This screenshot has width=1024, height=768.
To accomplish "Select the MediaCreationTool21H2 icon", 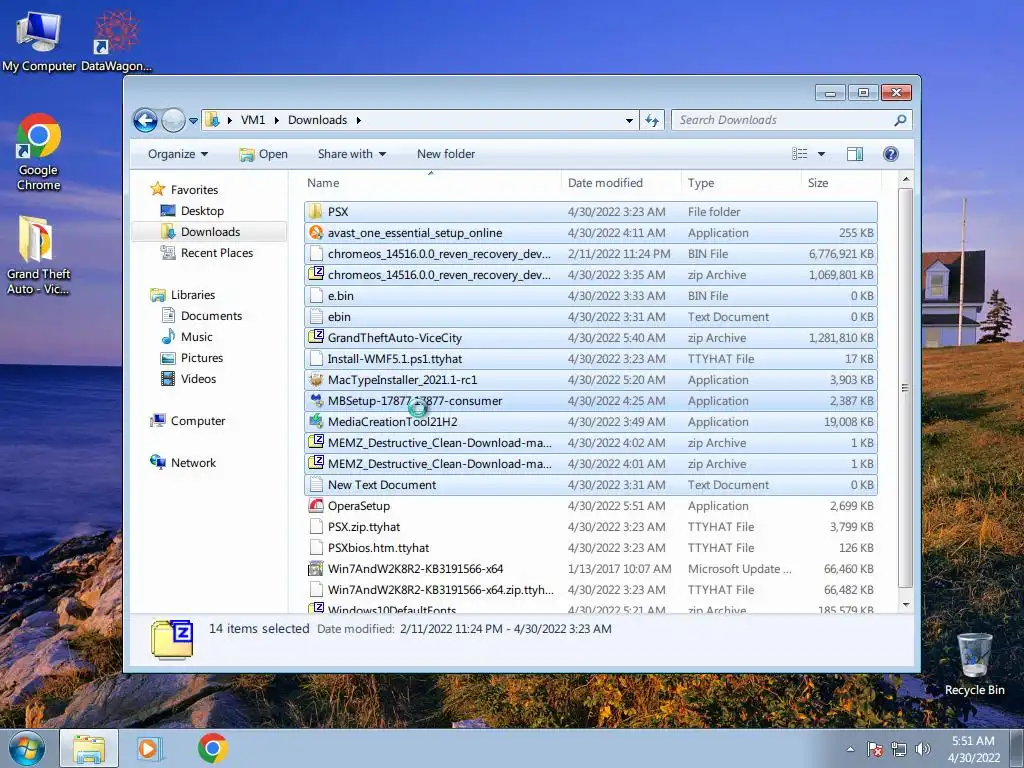I will [x=316, y=421].
